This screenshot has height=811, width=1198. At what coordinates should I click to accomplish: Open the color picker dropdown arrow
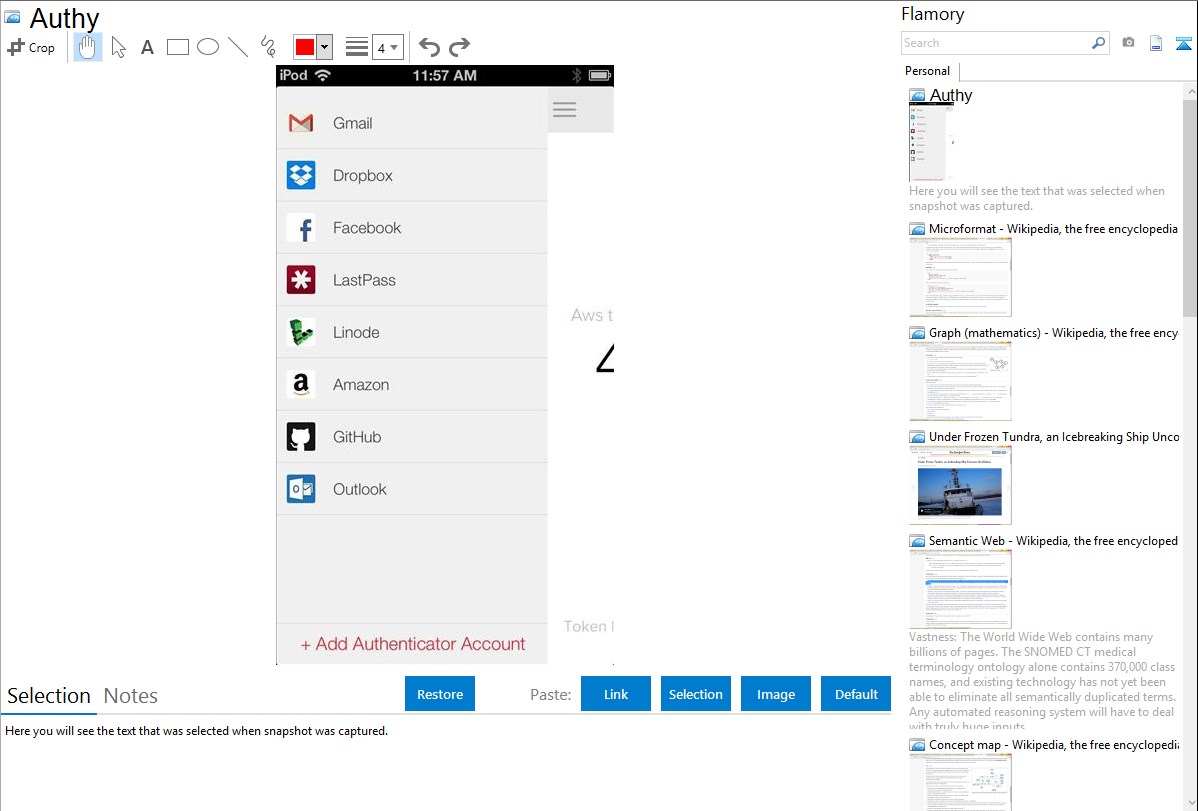click(325, 47)
